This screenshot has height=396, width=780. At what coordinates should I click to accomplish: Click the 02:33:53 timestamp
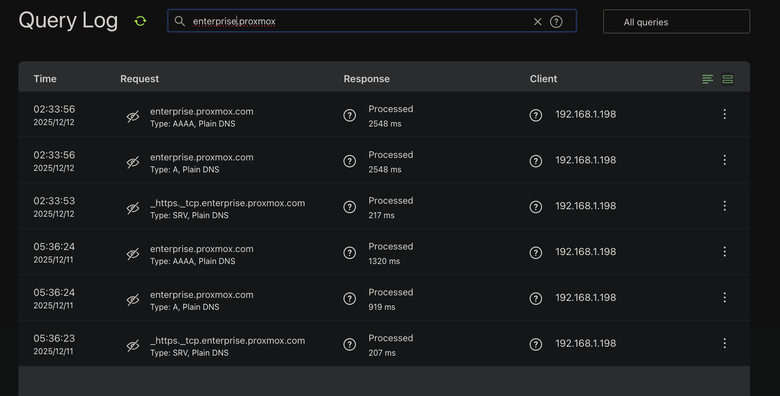click(x=54, y=201)
